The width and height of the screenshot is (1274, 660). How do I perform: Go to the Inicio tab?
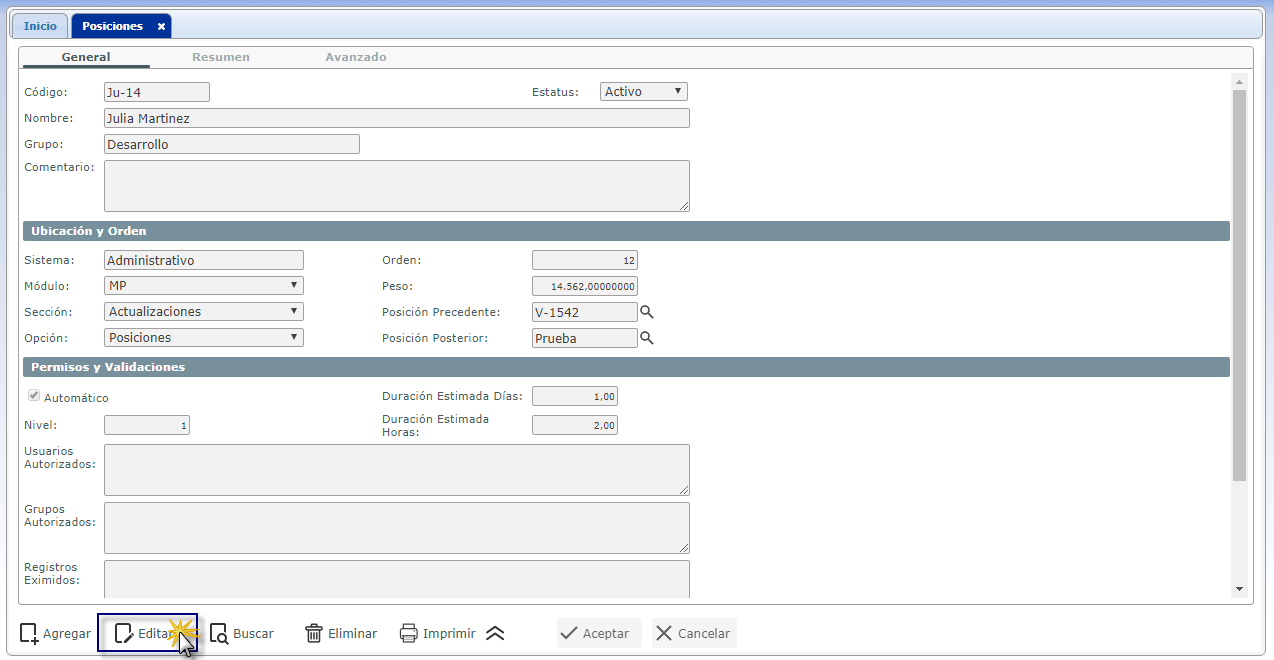[40, 26]
